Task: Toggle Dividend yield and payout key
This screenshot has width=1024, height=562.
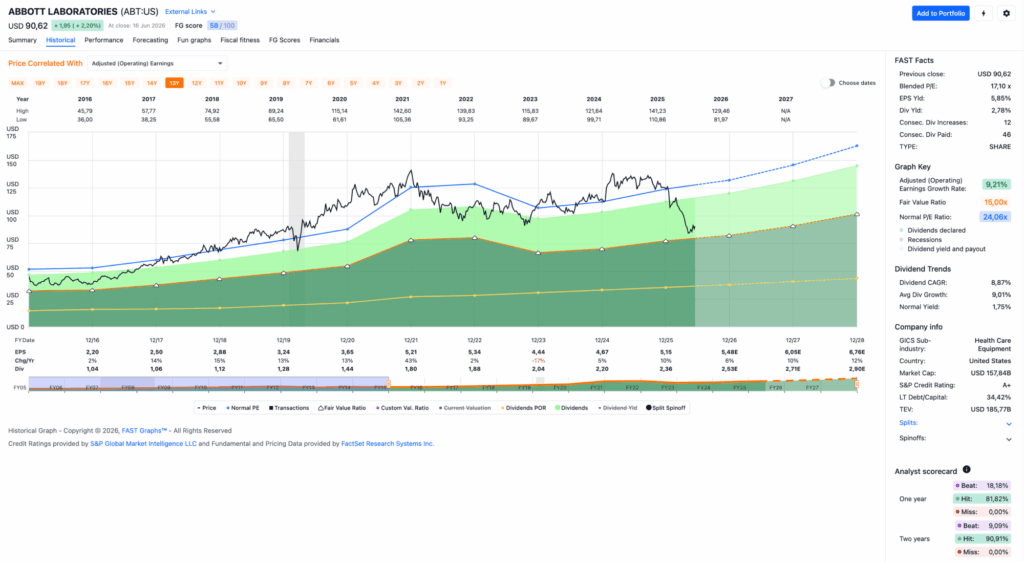Action: click(942, 249)
